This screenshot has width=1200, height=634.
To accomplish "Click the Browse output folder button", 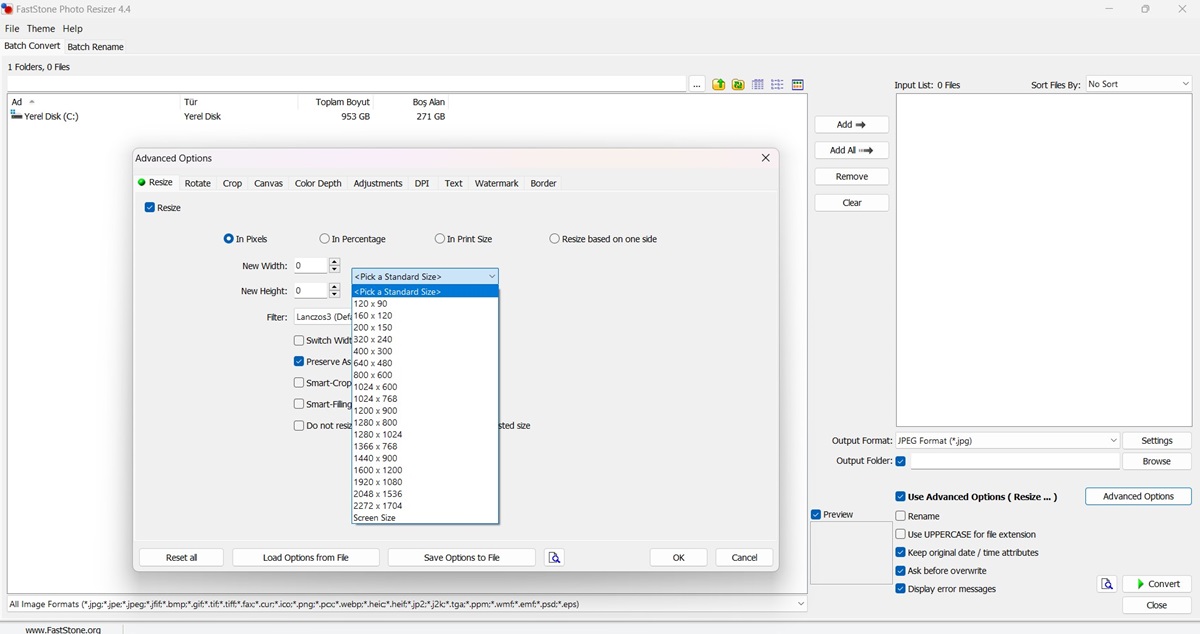I will point(1157,462).
